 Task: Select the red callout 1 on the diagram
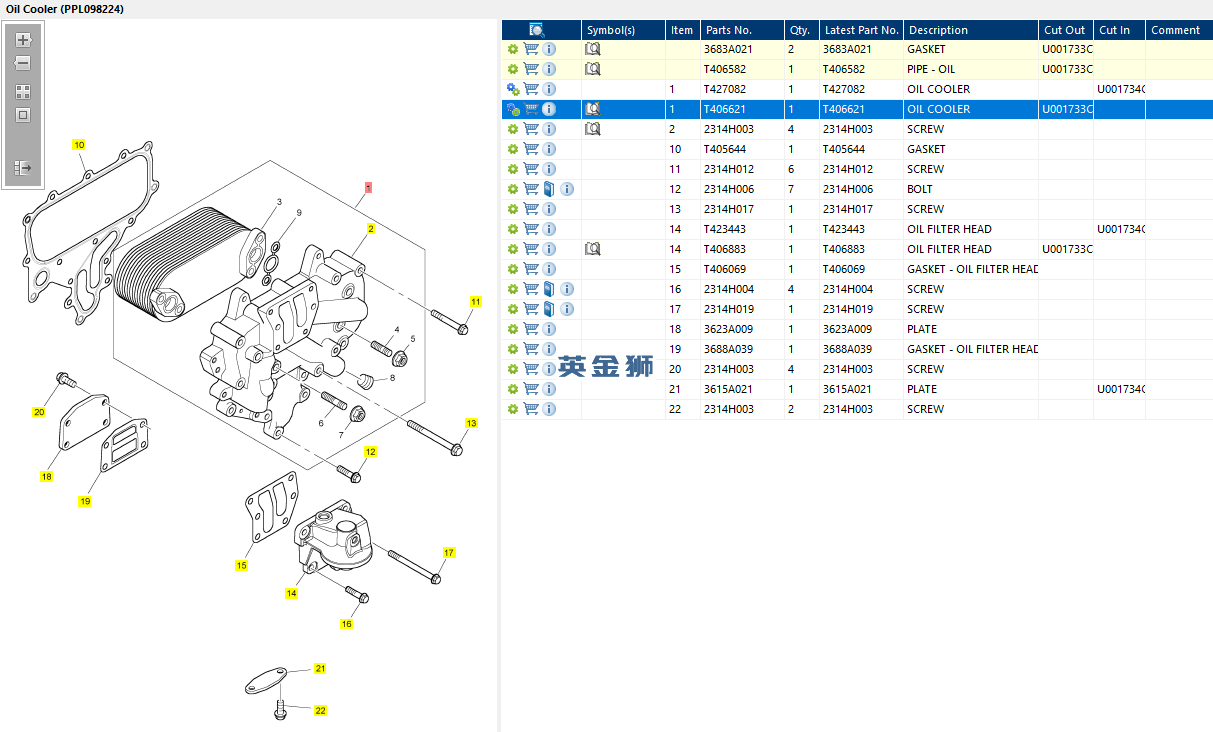[368, 187]
